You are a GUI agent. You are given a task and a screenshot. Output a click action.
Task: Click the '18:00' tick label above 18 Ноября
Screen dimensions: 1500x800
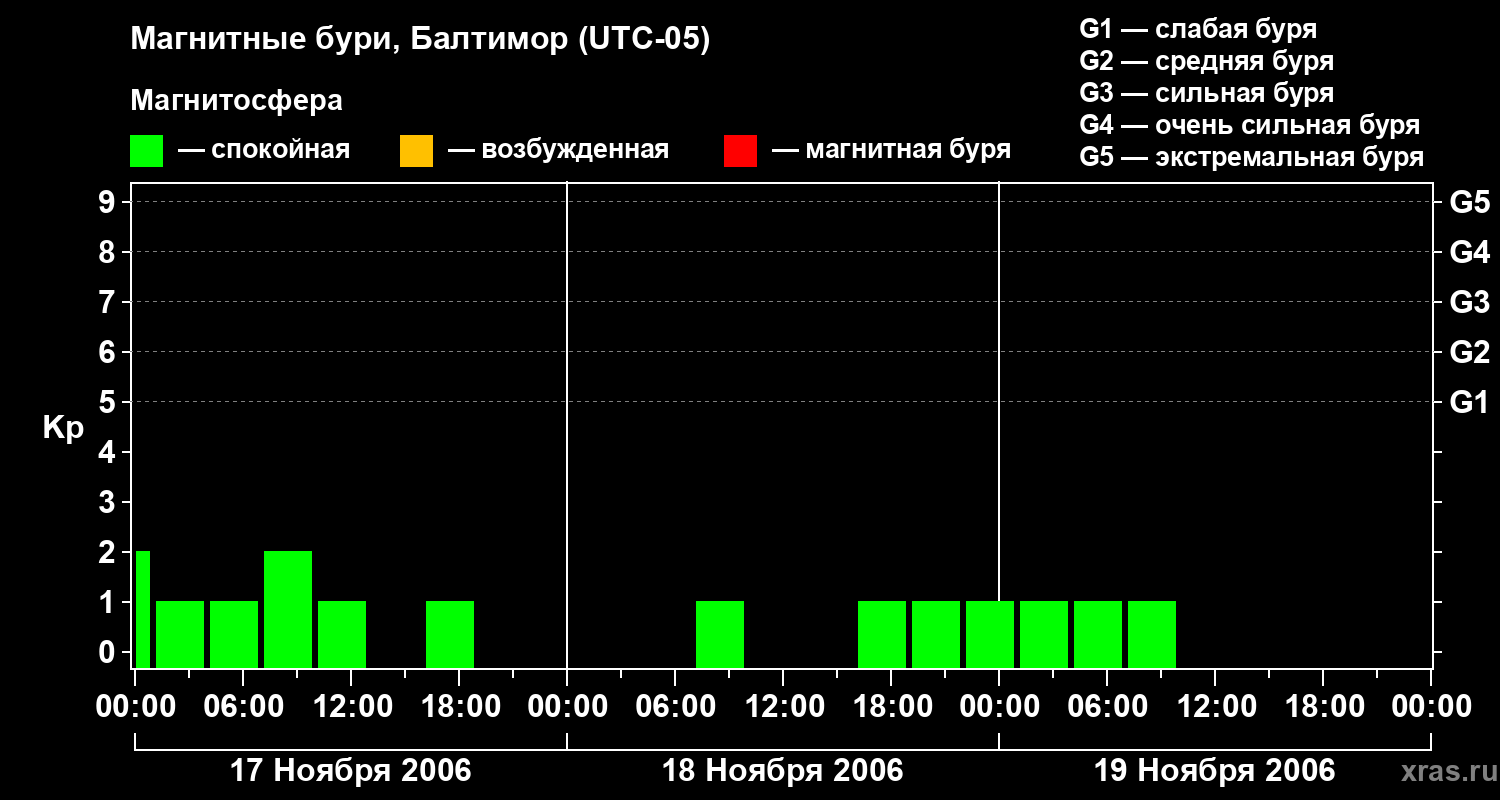pos(891,707)
